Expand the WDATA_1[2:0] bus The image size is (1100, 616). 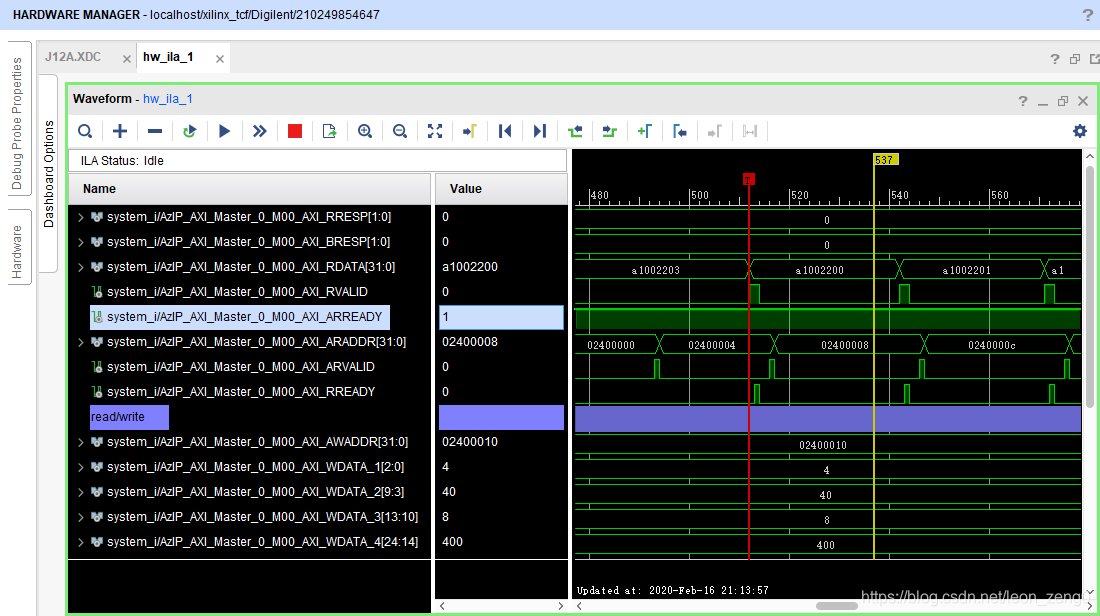pyautogui.click(x=81, y=467)
